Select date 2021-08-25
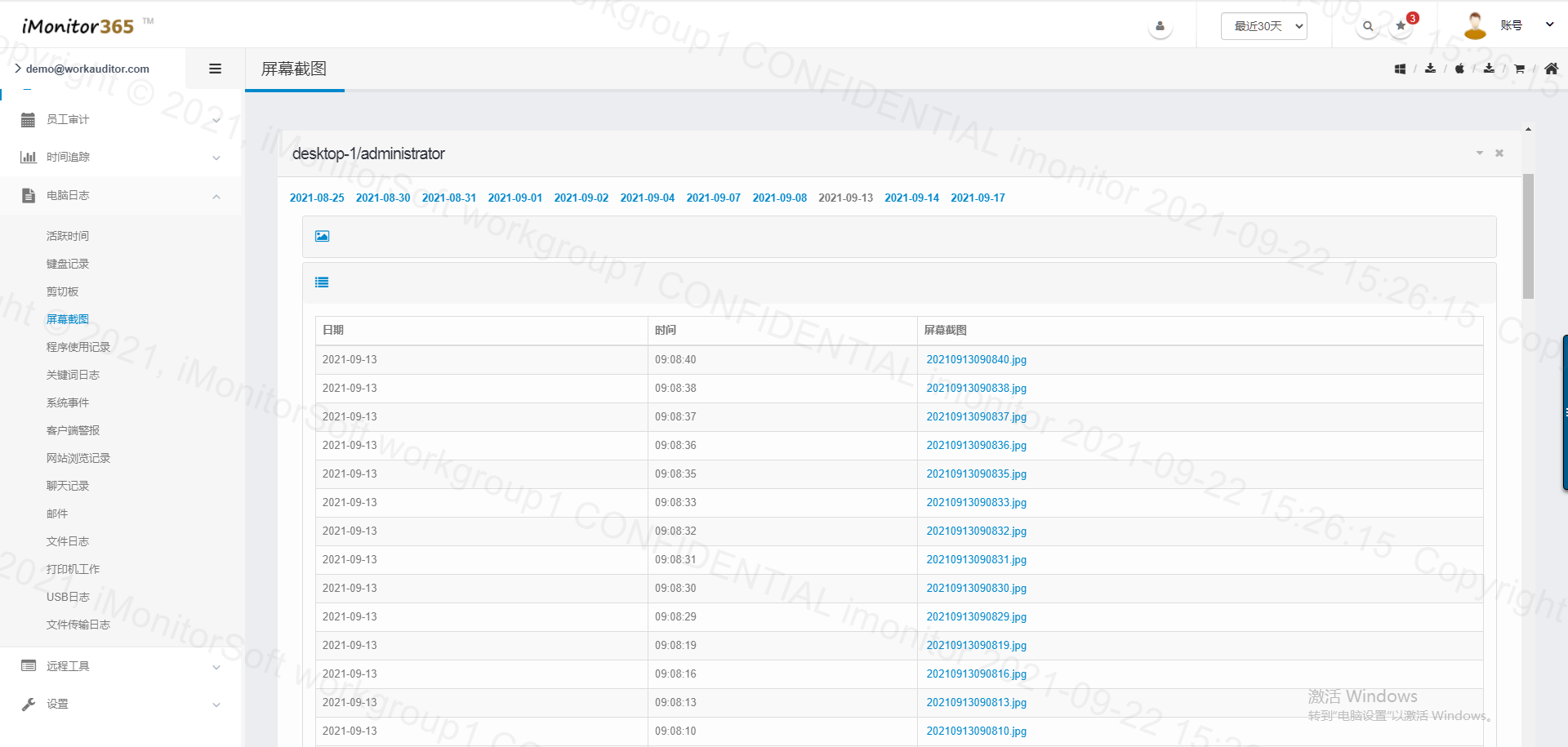This screenshot has height=747, width=1568. point(317,198)
